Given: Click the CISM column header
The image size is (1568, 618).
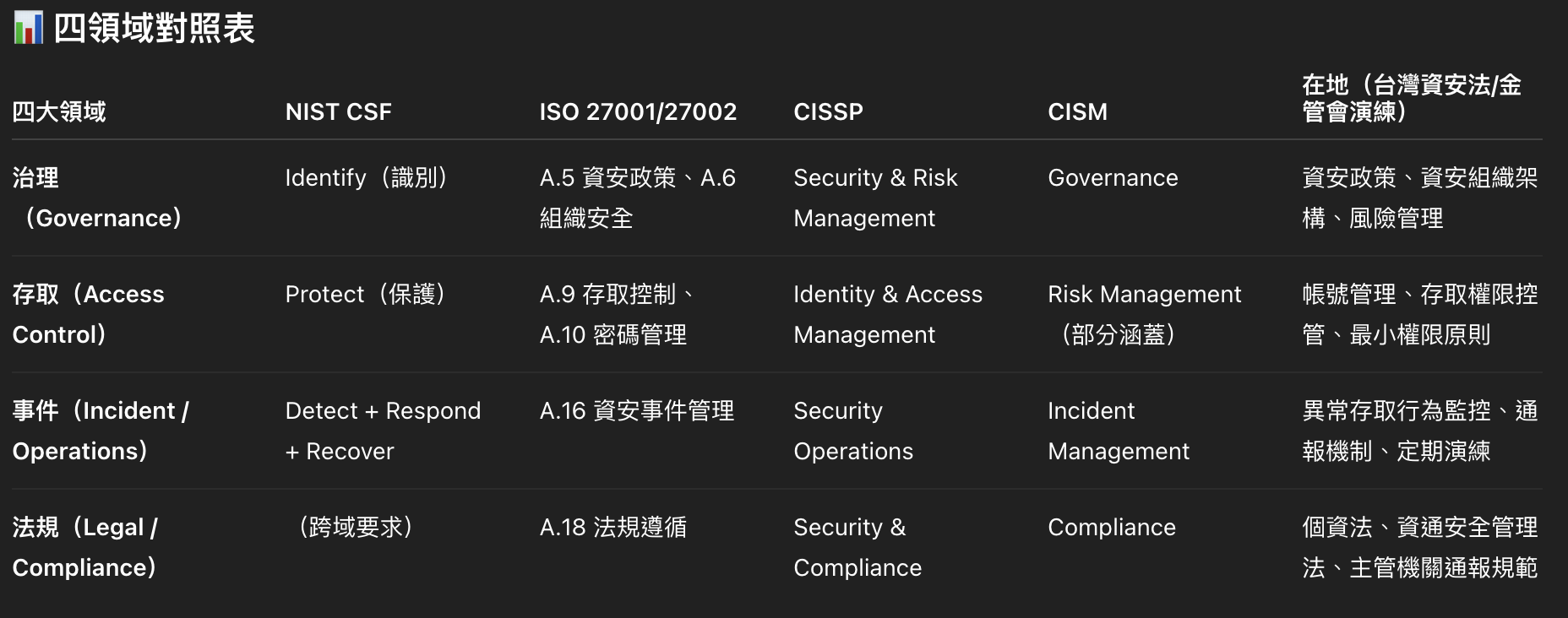Looking at the screenshot, I should [1078, 111].
